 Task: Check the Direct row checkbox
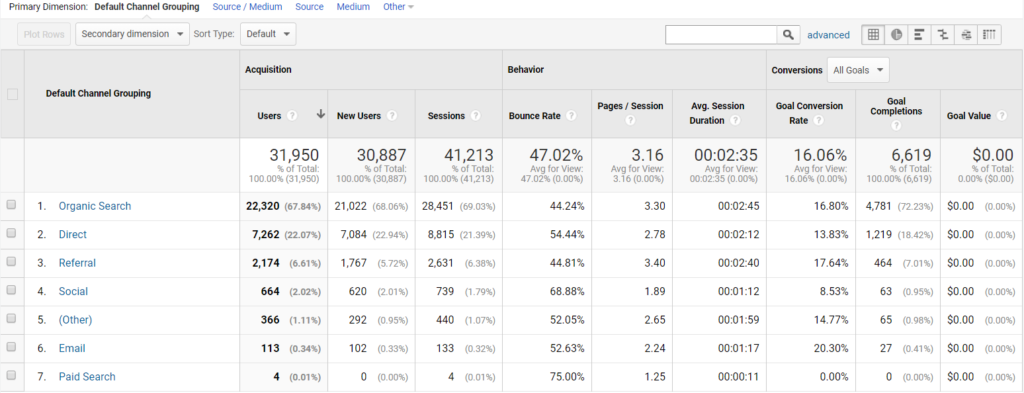click(x=11, y=234)
